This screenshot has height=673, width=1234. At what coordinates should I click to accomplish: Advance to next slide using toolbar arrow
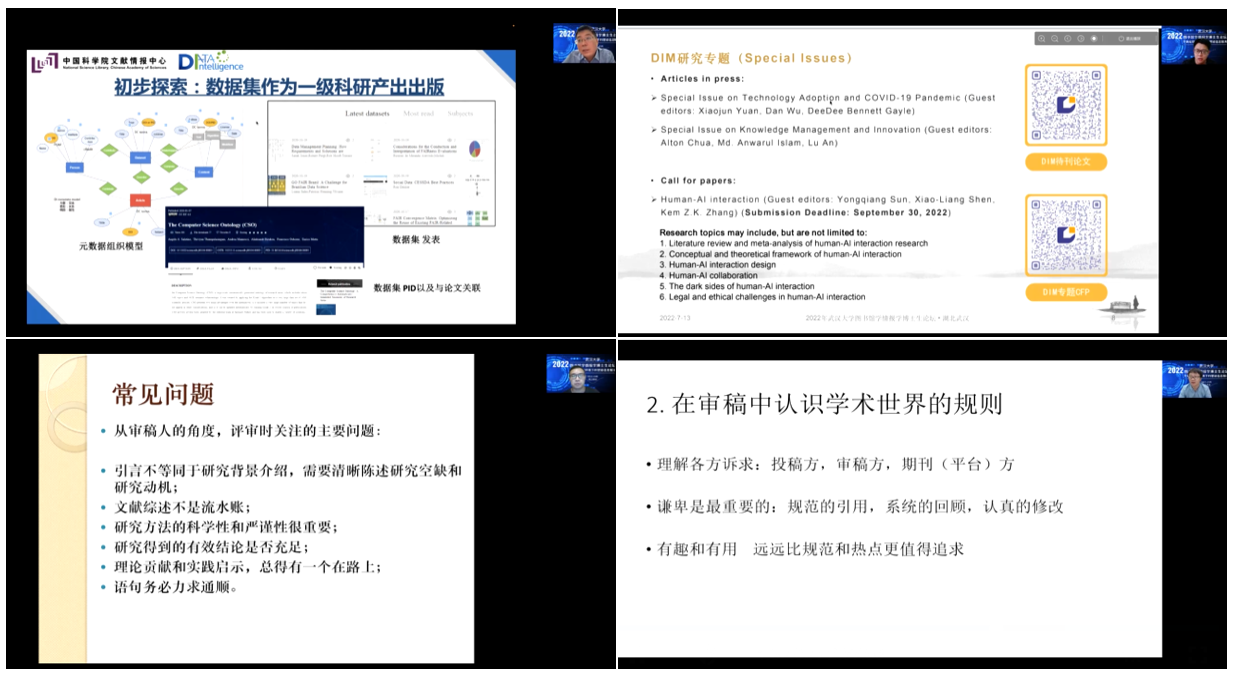pyautogui.click(x=1081, y=39)
